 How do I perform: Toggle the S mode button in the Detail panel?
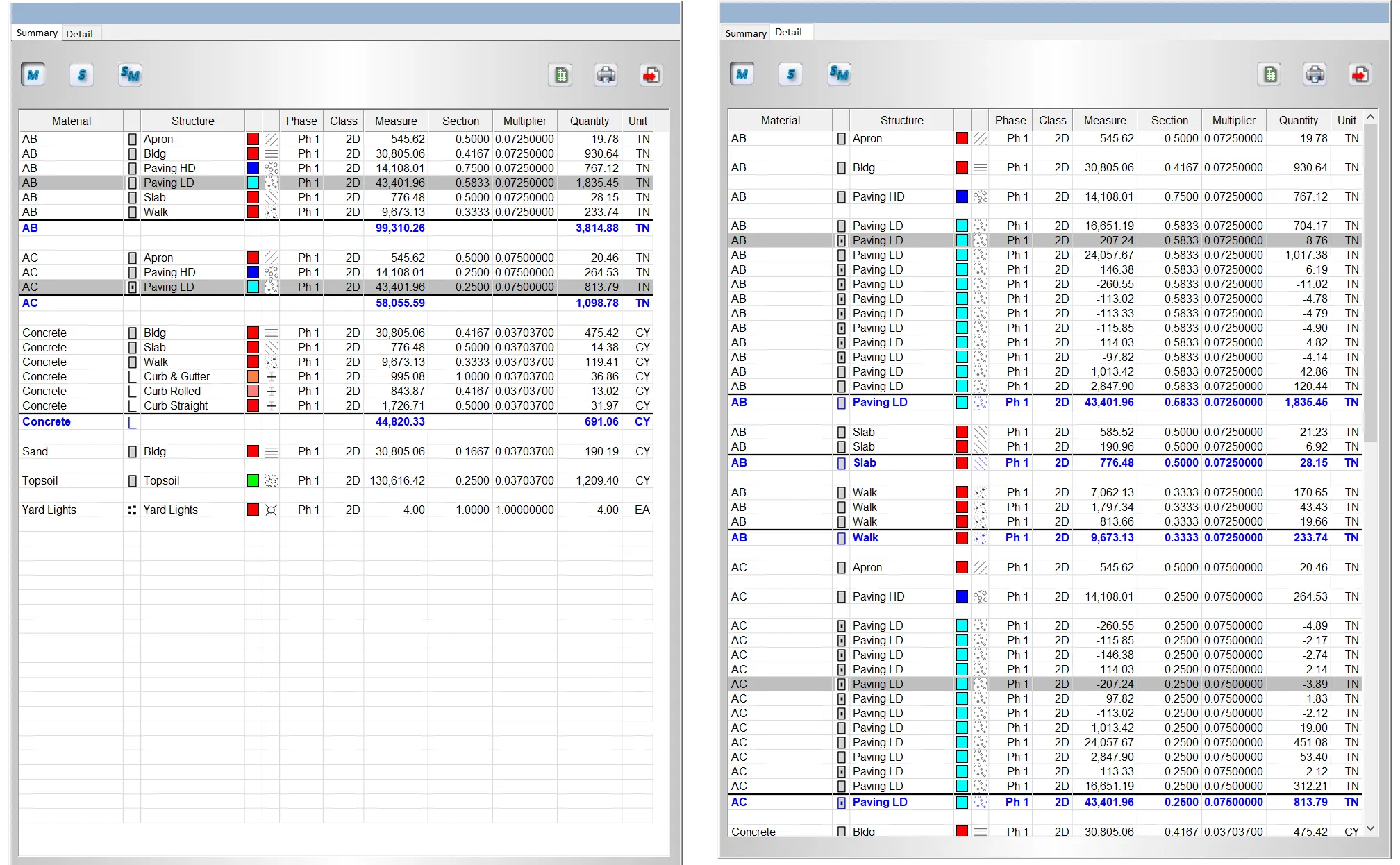coord(791,74)
